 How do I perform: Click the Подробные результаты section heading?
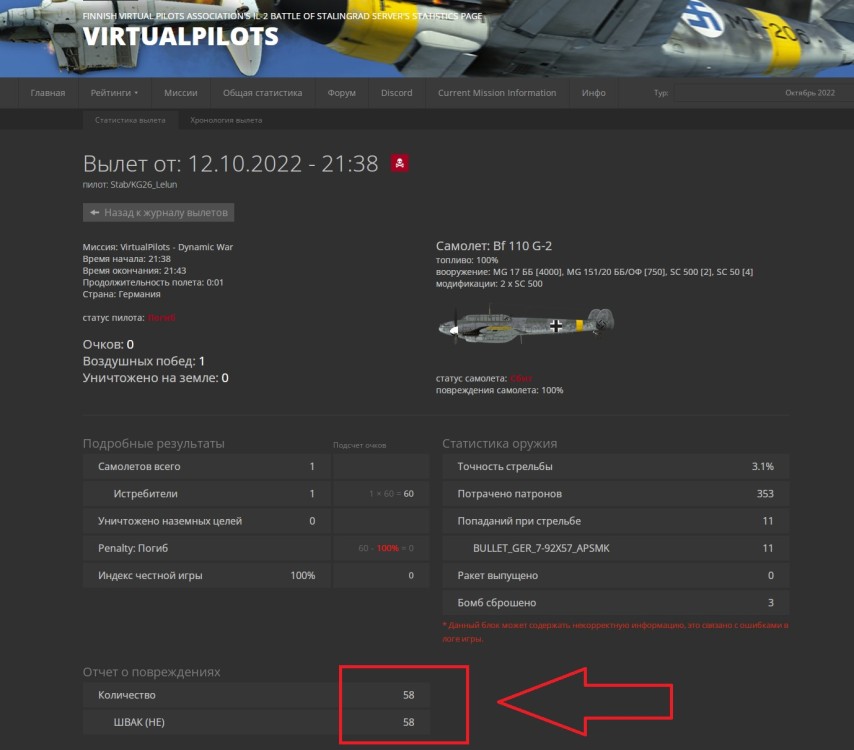154,443
